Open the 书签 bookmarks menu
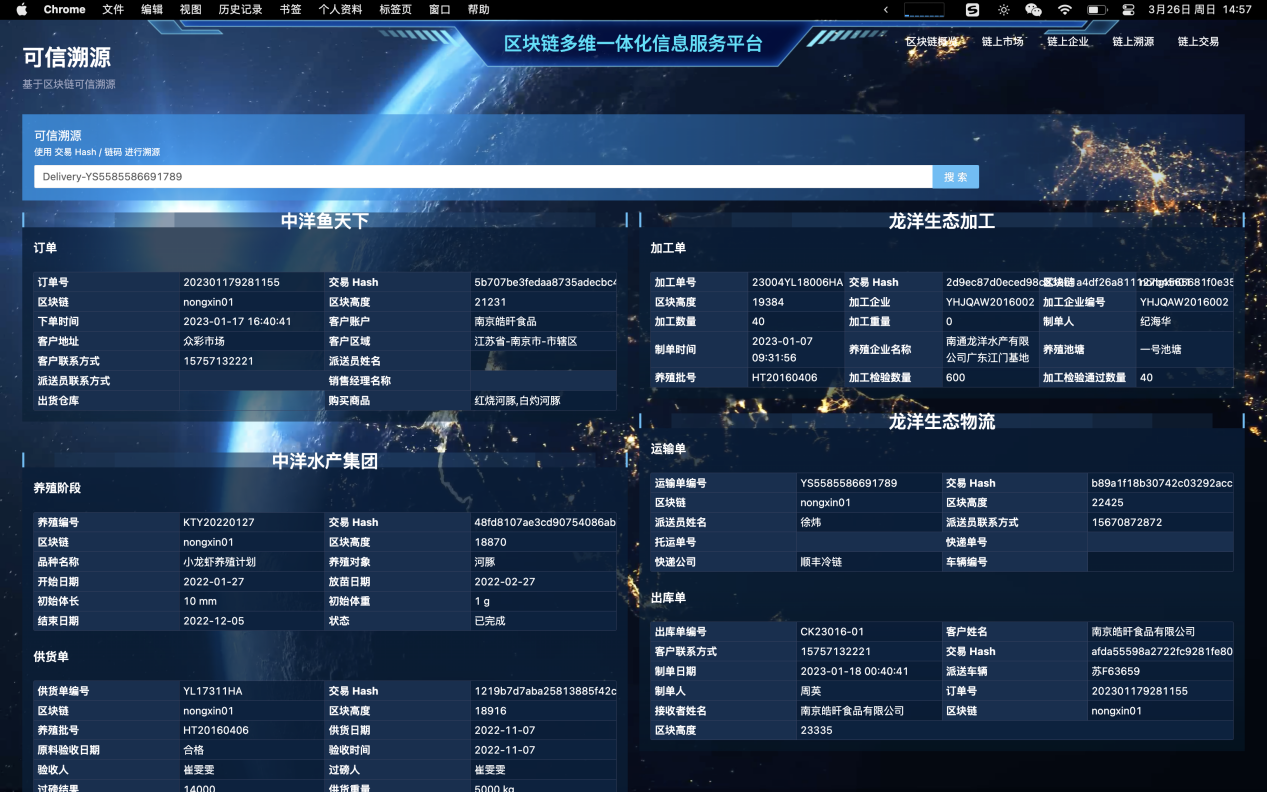The image size is (1267, 792). (x=290, y=9)
